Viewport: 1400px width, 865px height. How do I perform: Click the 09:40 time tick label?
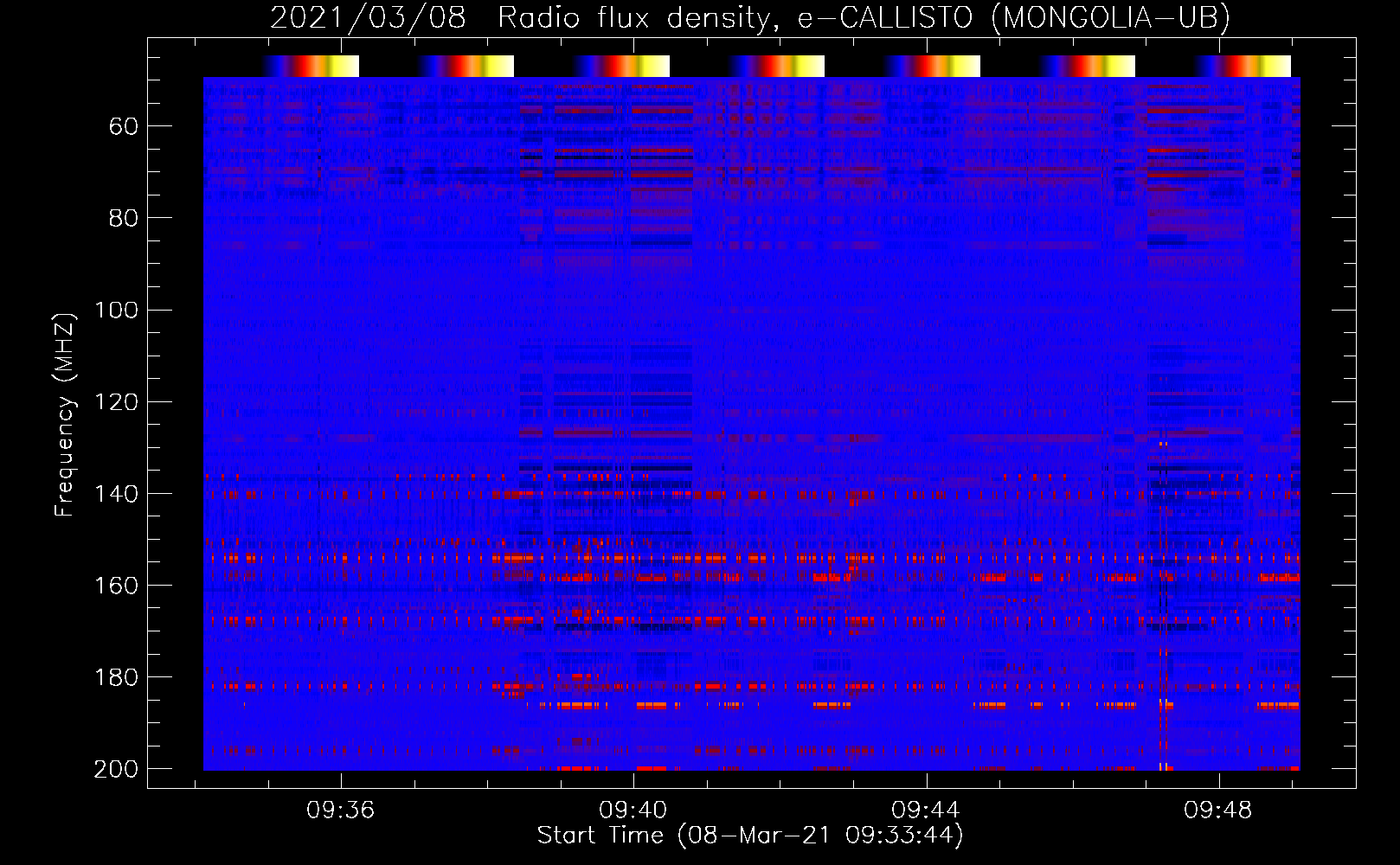[633, 810]
